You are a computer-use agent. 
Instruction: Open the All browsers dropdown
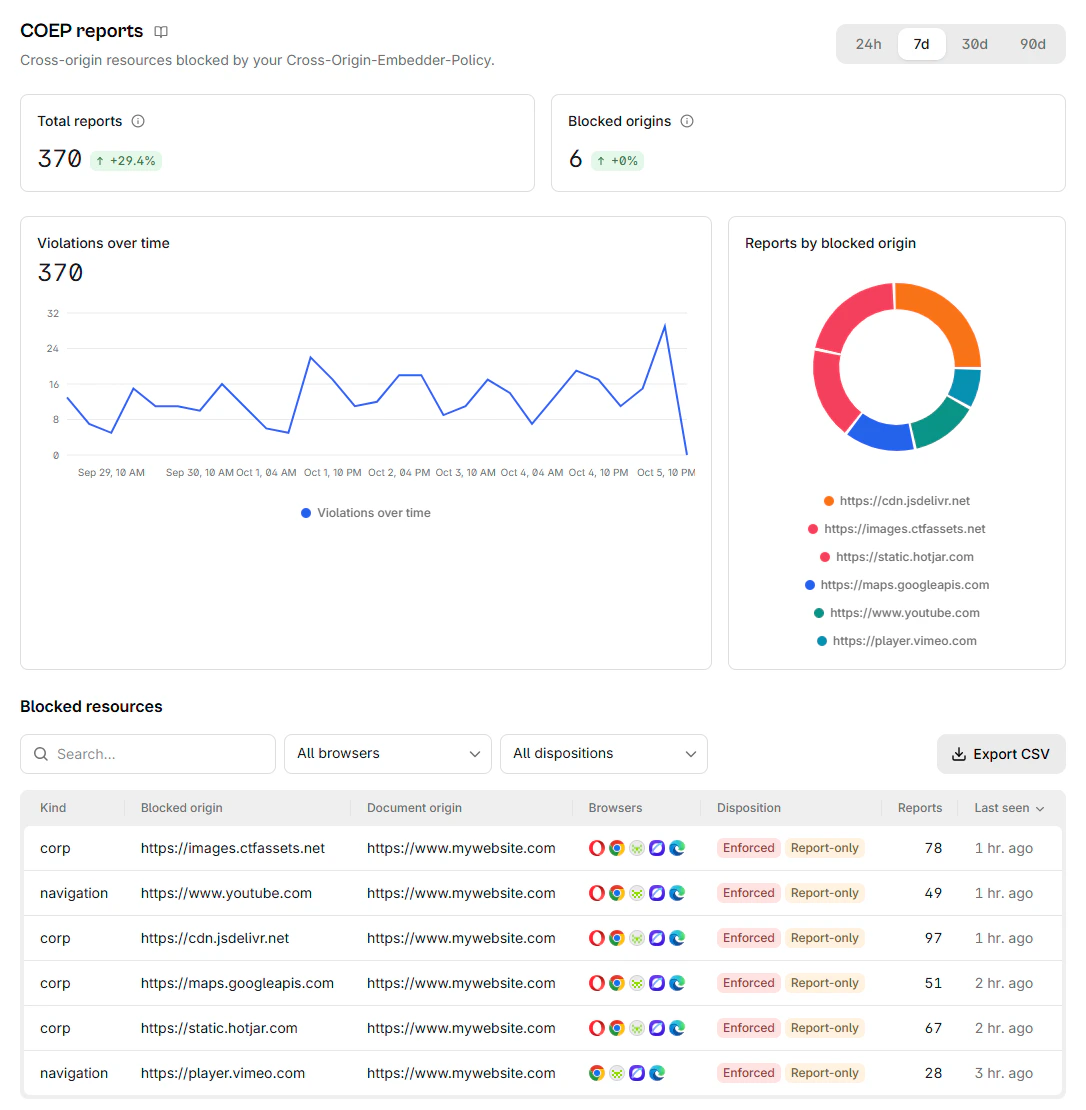coord(388,754)
